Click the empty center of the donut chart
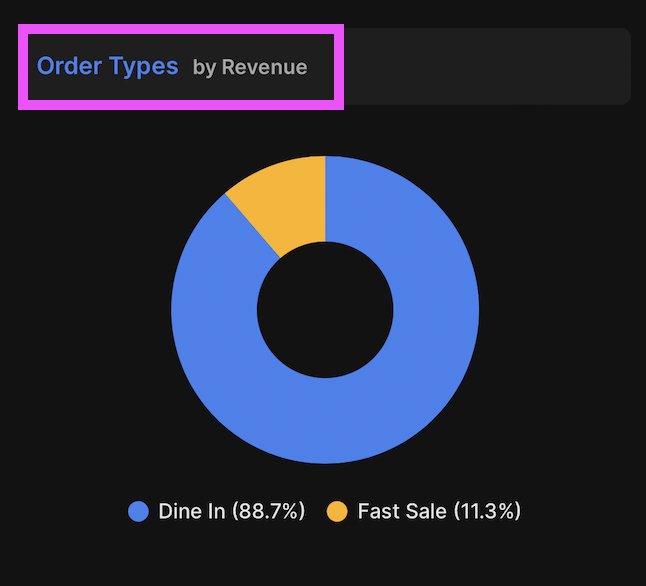Image resolution: width=646 pixels, height=586 pixels. [x=325, y=310]
